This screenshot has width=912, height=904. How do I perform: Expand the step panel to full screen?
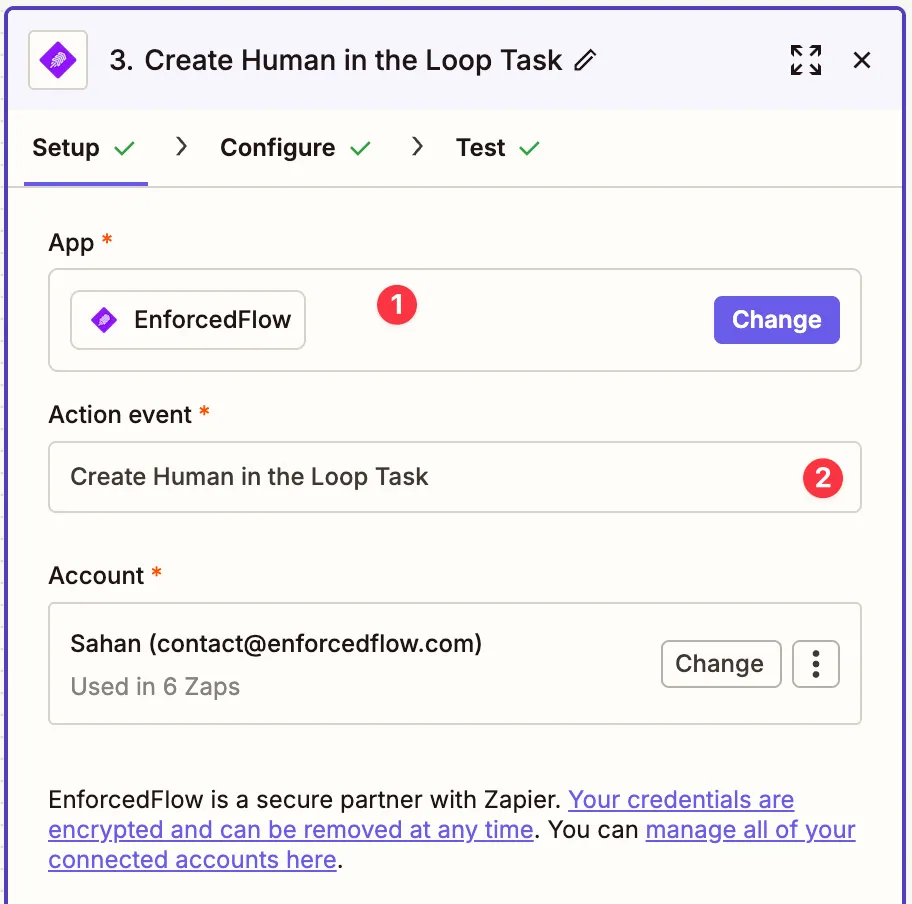pos(805,60)
